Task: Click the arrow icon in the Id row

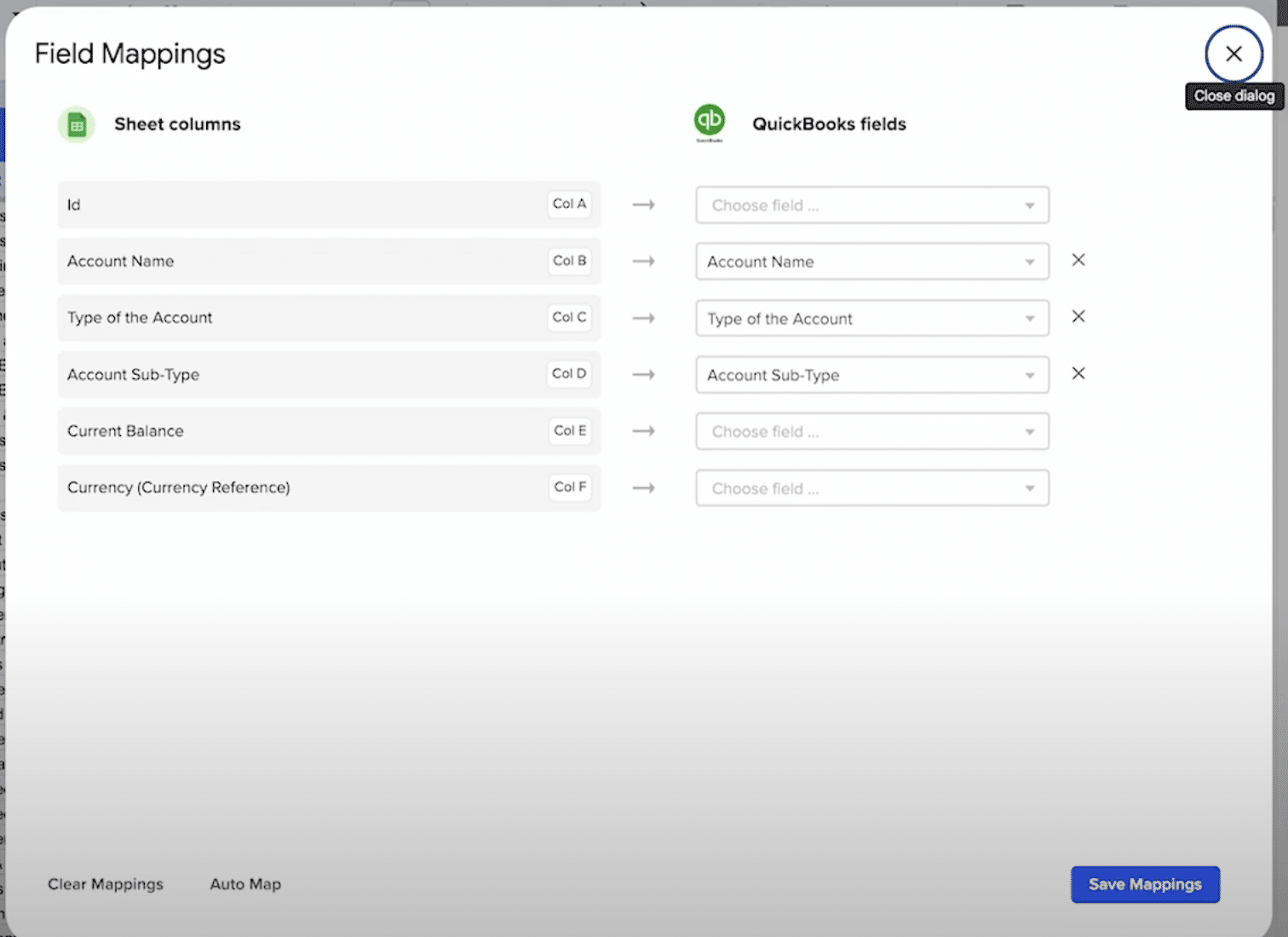Action: (643, 205)
